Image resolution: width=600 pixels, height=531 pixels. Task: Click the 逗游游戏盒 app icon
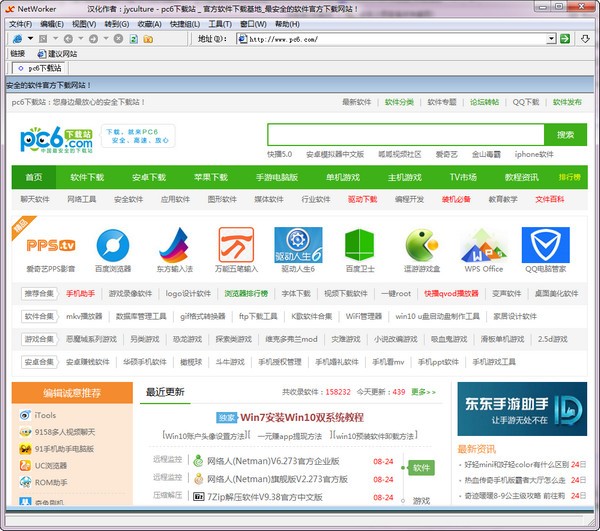point(422,245)
